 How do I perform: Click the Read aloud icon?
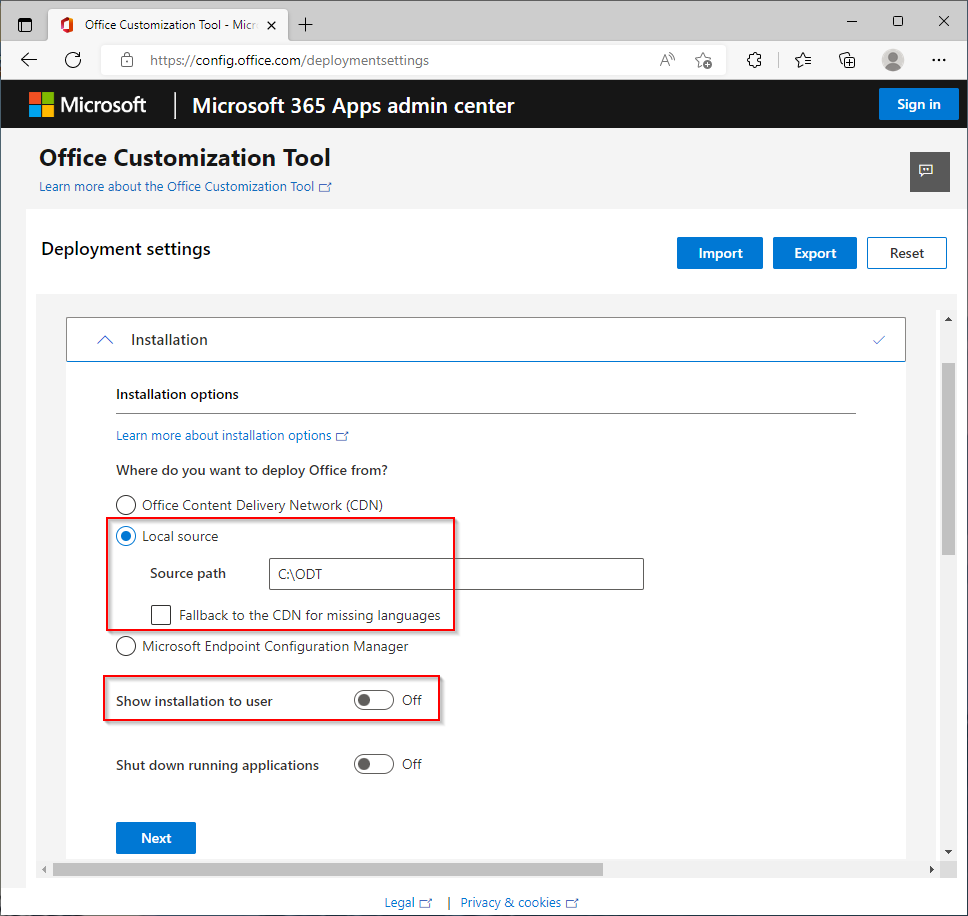[667, 60]
